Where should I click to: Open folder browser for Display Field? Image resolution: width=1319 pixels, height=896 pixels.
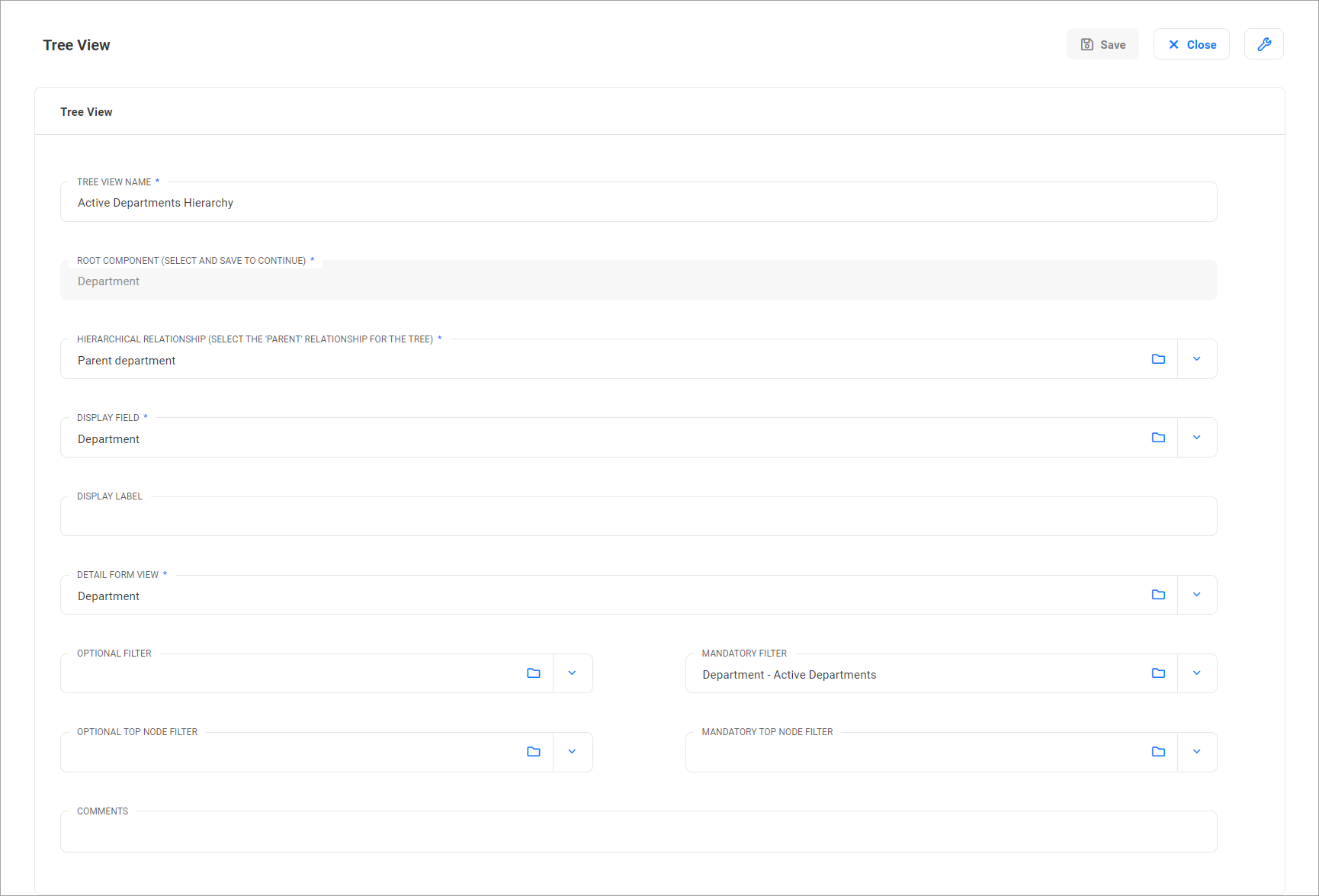(x=1158, y=438)
